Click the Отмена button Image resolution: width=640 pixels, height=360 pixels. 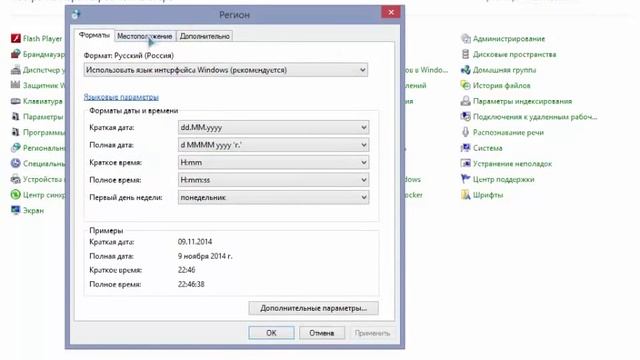pos(322,333)
